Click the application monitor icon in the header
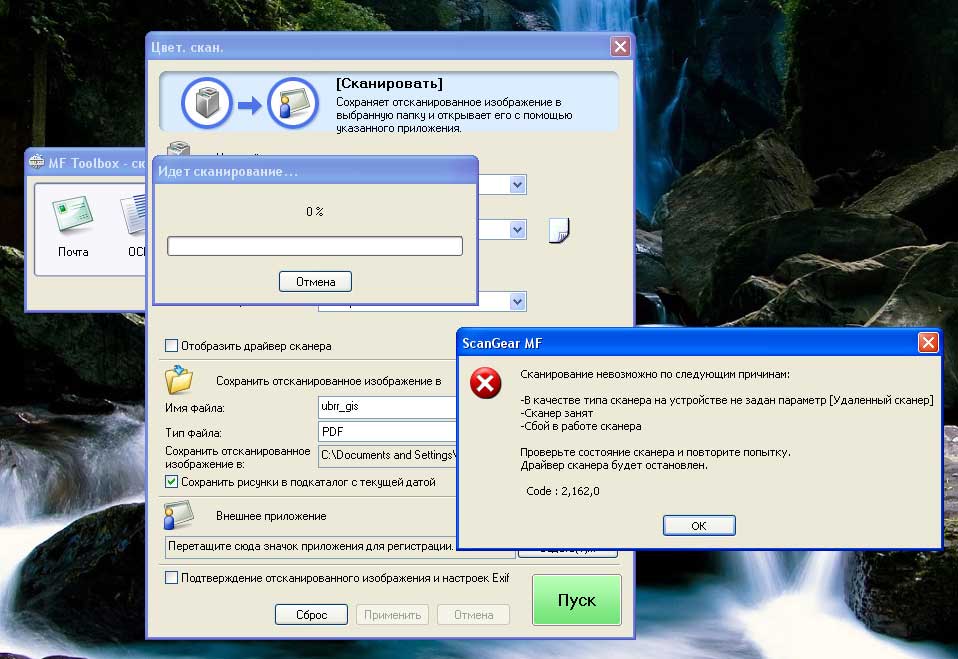Viewport: 958px width, 659px height. (x=293, y=103)
